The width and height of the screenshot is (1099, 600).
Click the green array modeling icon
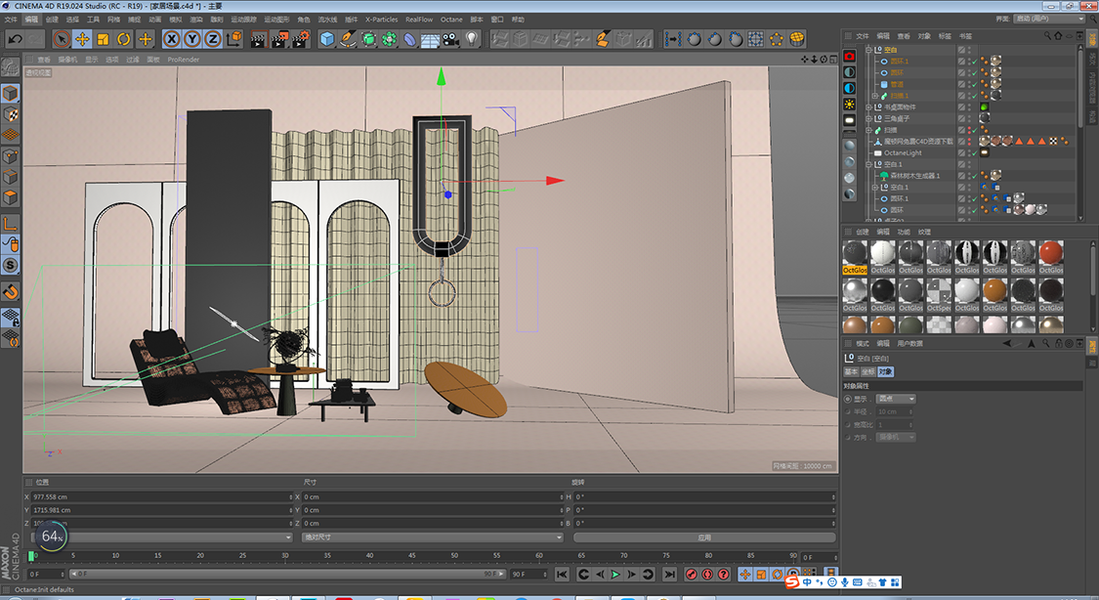coord(389,39)
